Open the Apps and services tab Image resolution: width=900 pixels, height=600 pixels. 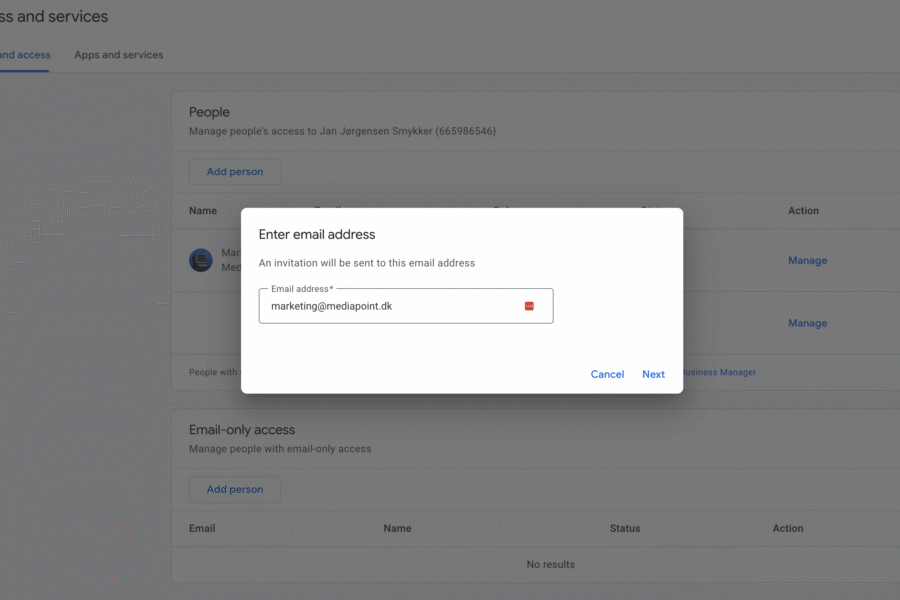[x=119, y=55]
